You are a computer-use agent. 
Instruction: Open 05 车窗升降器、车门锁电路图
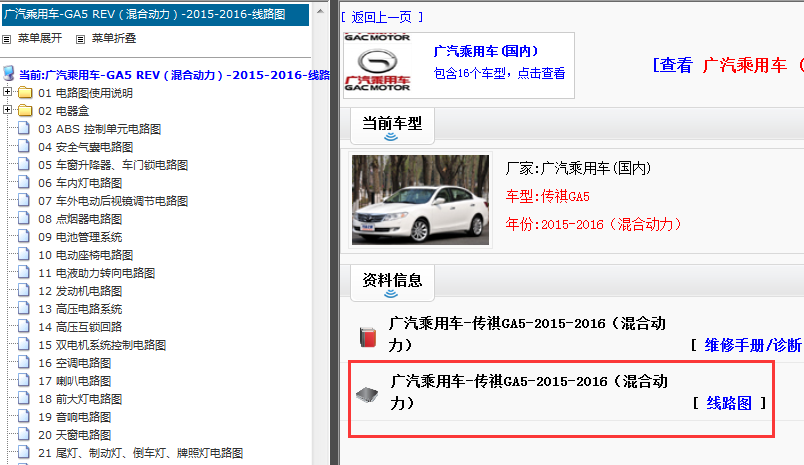pos(113,165)
